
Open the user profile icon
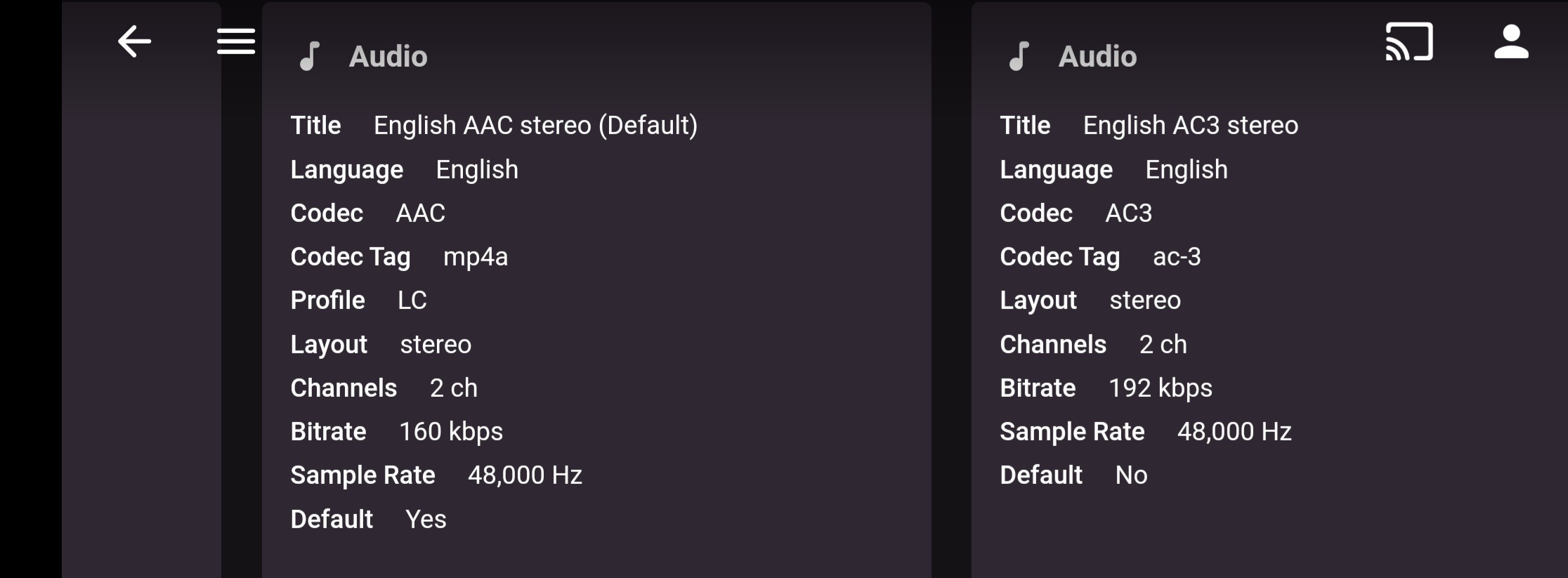1511,41
